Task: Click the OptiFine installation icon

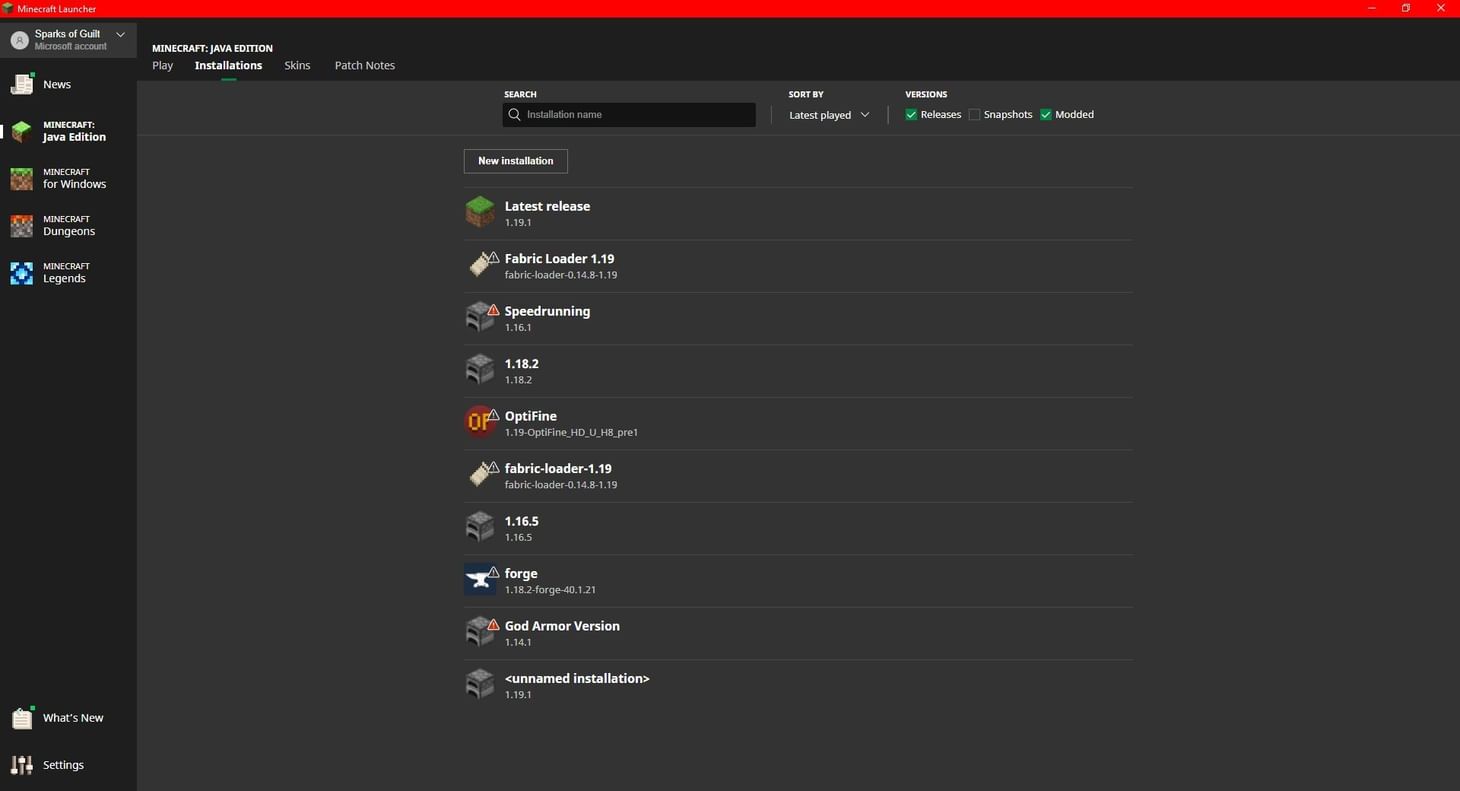Action: [480, 421]
